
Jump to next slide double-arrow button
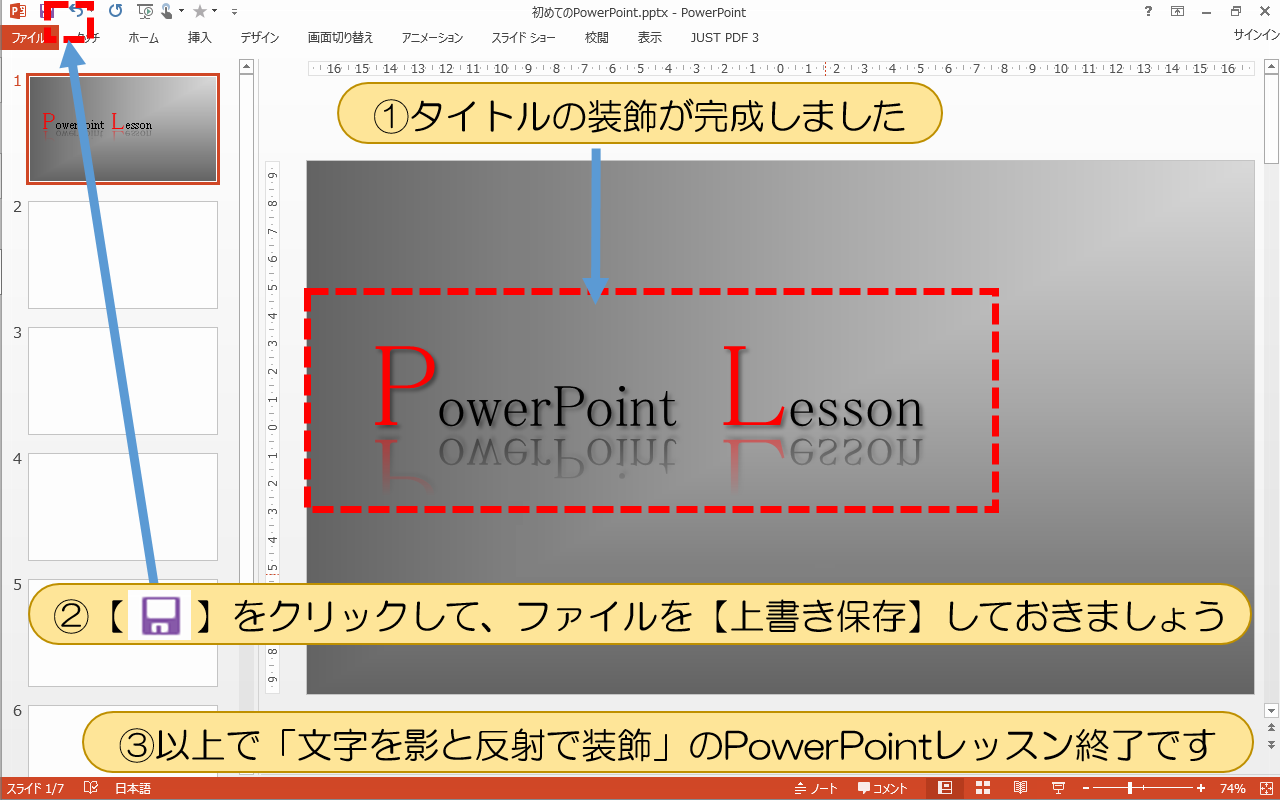(x=1272, y=745)
